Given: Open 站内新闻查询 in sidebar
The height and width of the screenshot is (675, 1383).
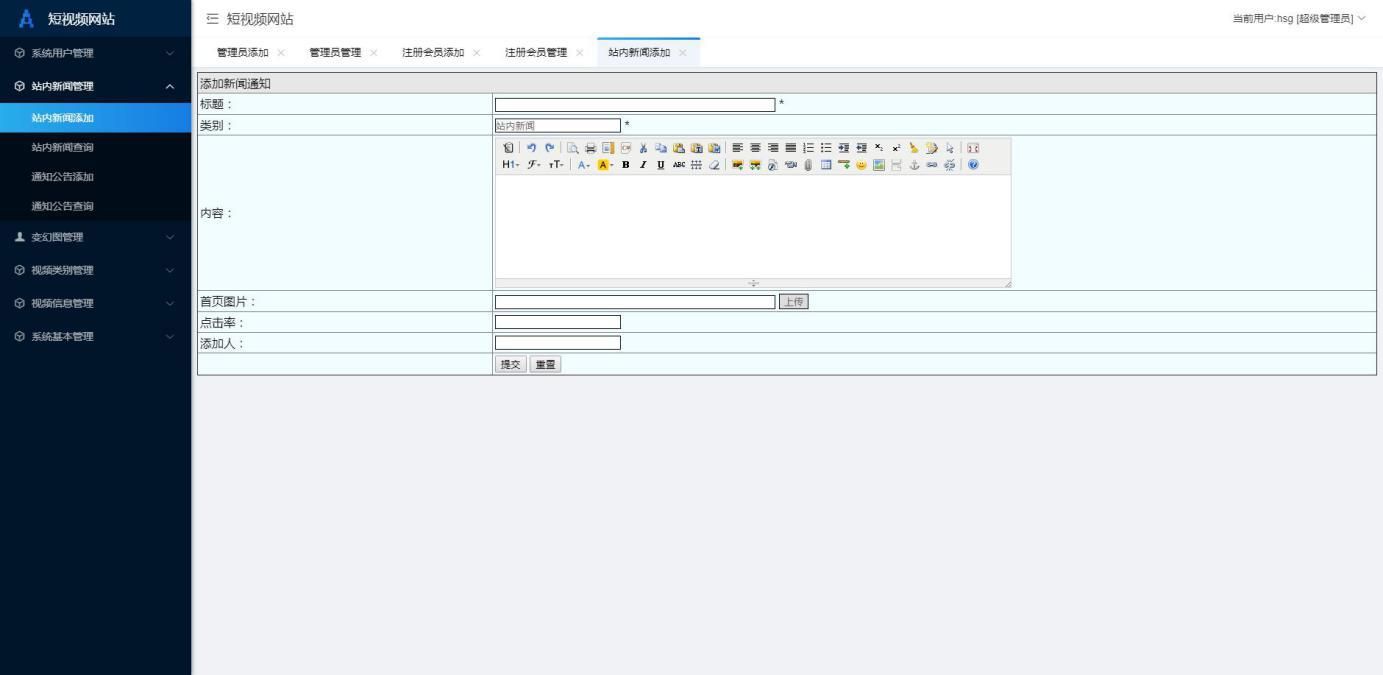Looking at the screenshot, I should tap(95, 147).
